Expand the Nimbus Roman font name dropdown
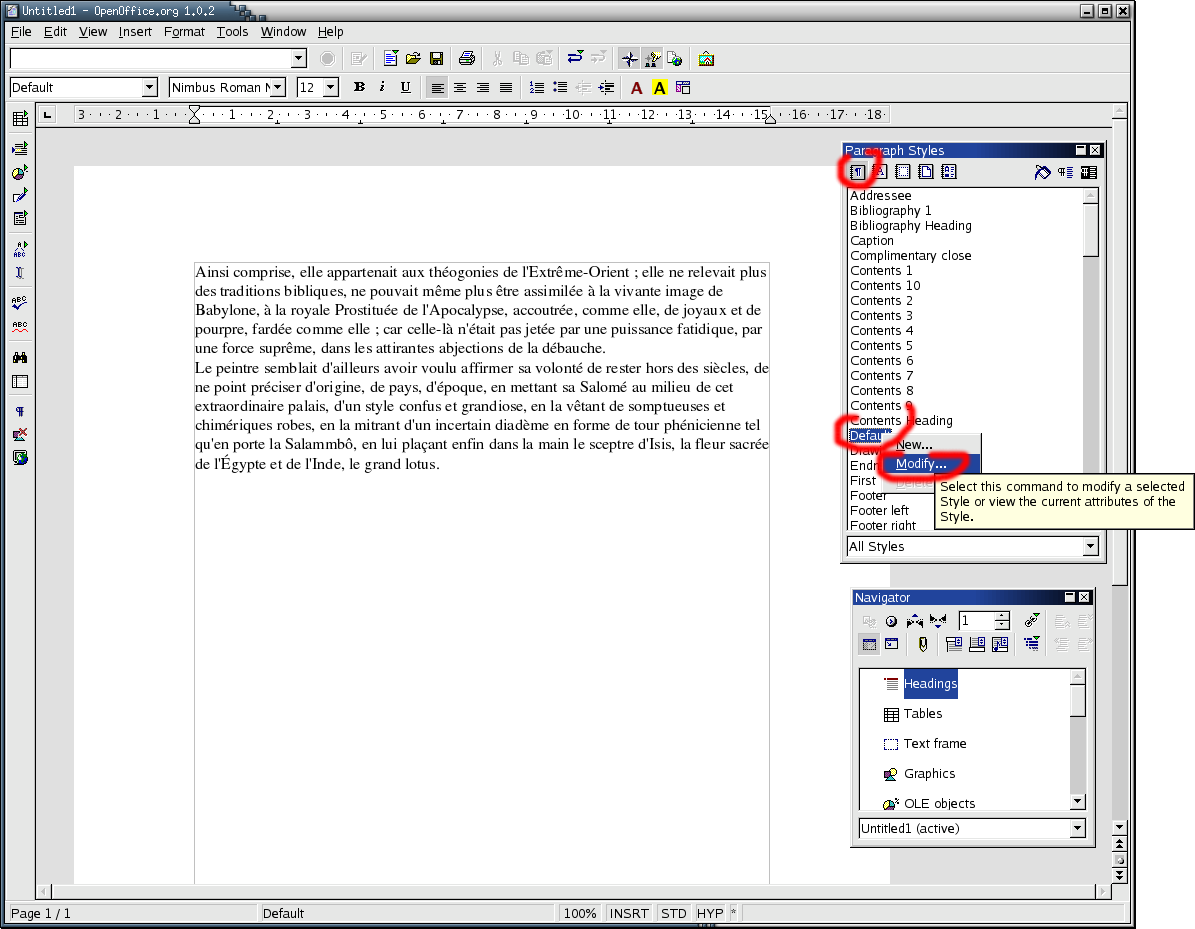 coord(278,88)
